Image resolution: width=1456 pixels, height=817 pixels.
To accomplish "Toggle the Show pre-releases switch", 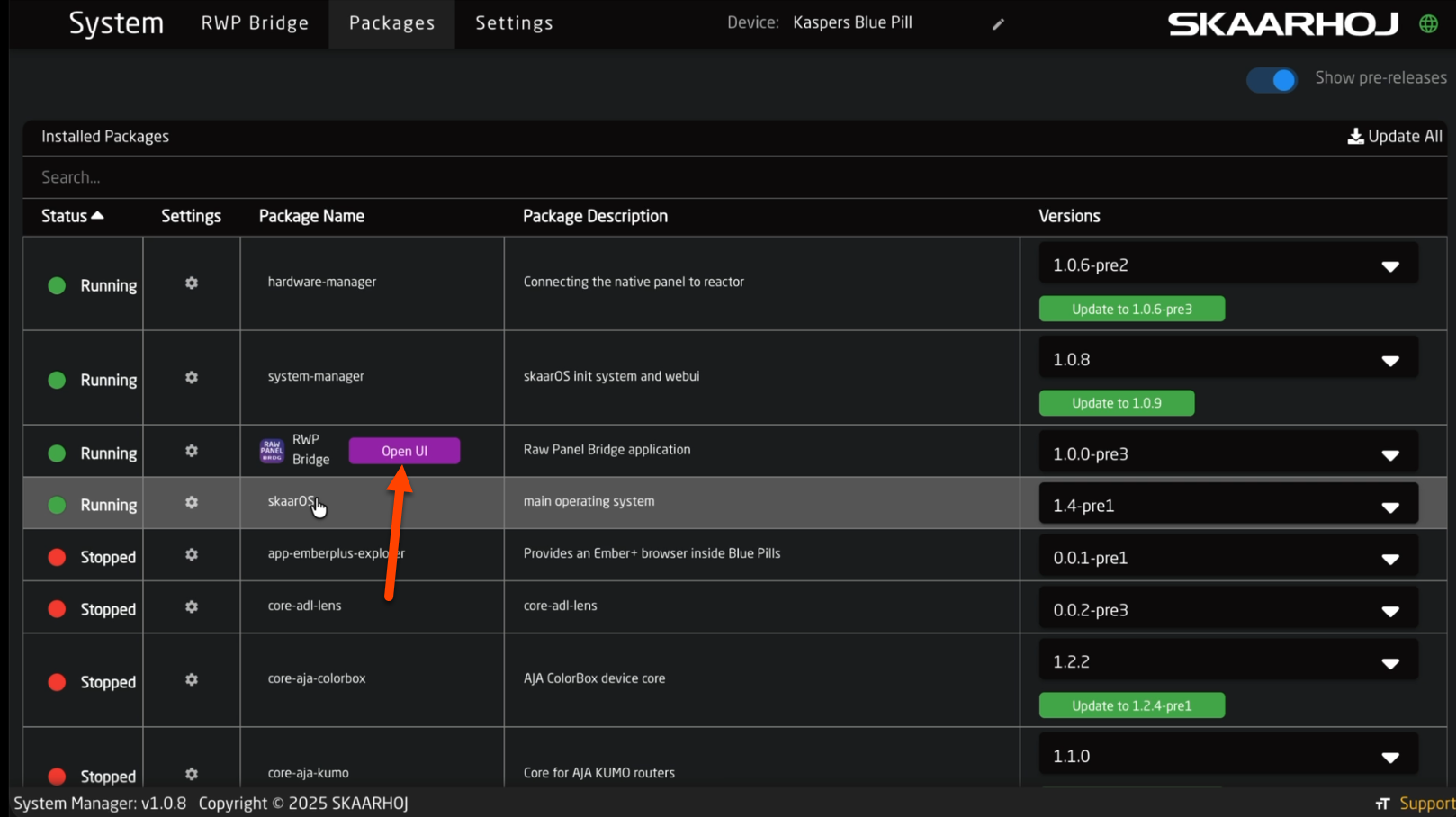I will [1272, 80].
